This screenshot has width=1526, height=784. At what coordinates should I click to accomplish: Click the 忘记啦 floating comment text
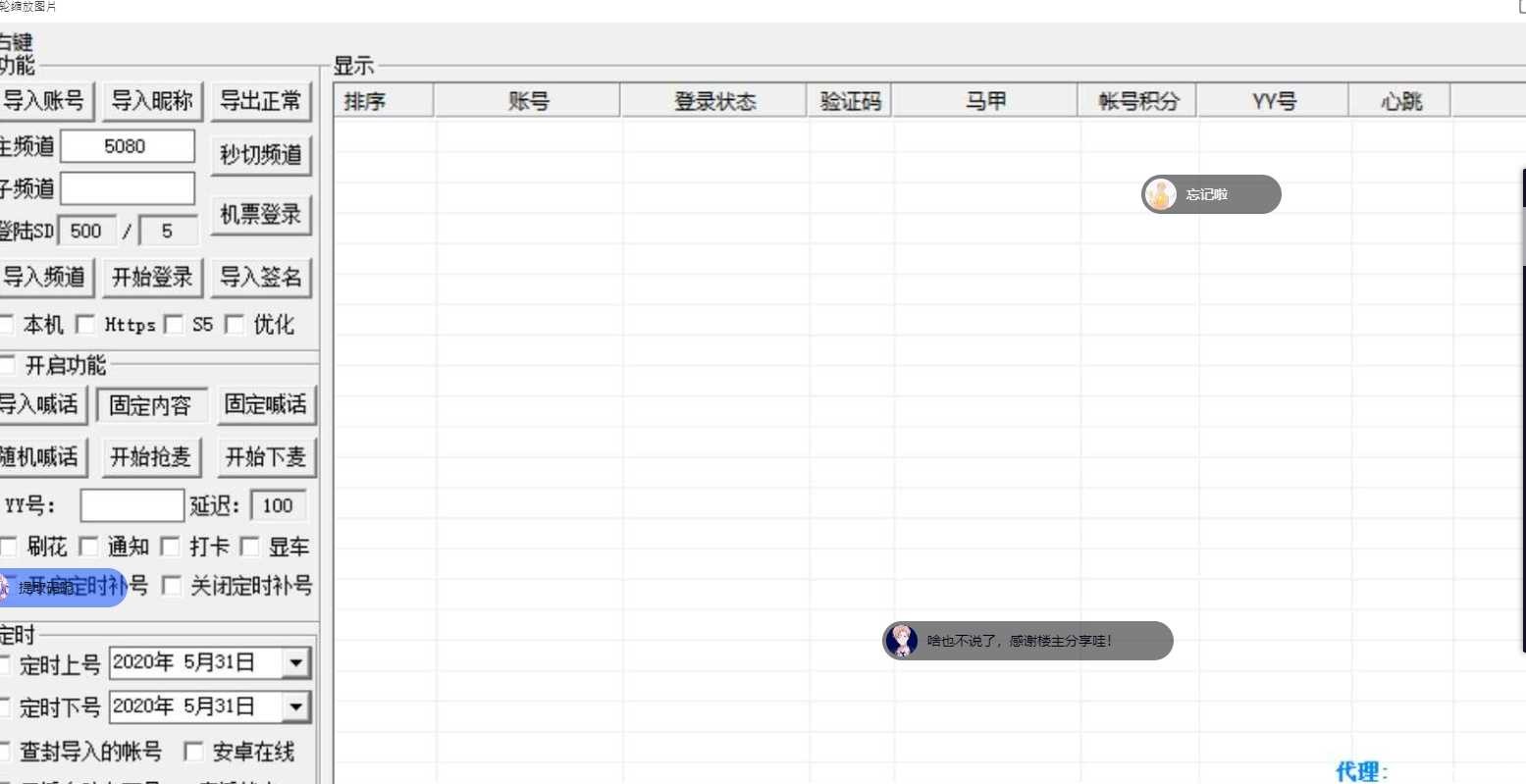coord(1206,194)
